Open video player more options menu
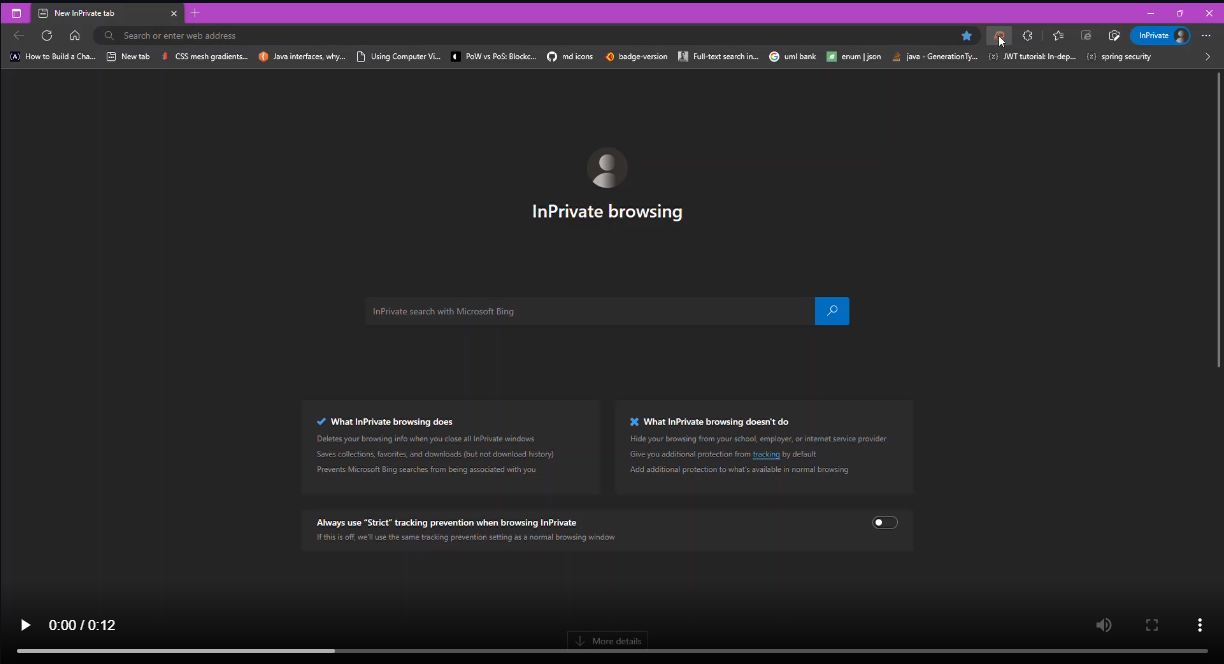The image size is (1224, 664). pos(1200,625)
